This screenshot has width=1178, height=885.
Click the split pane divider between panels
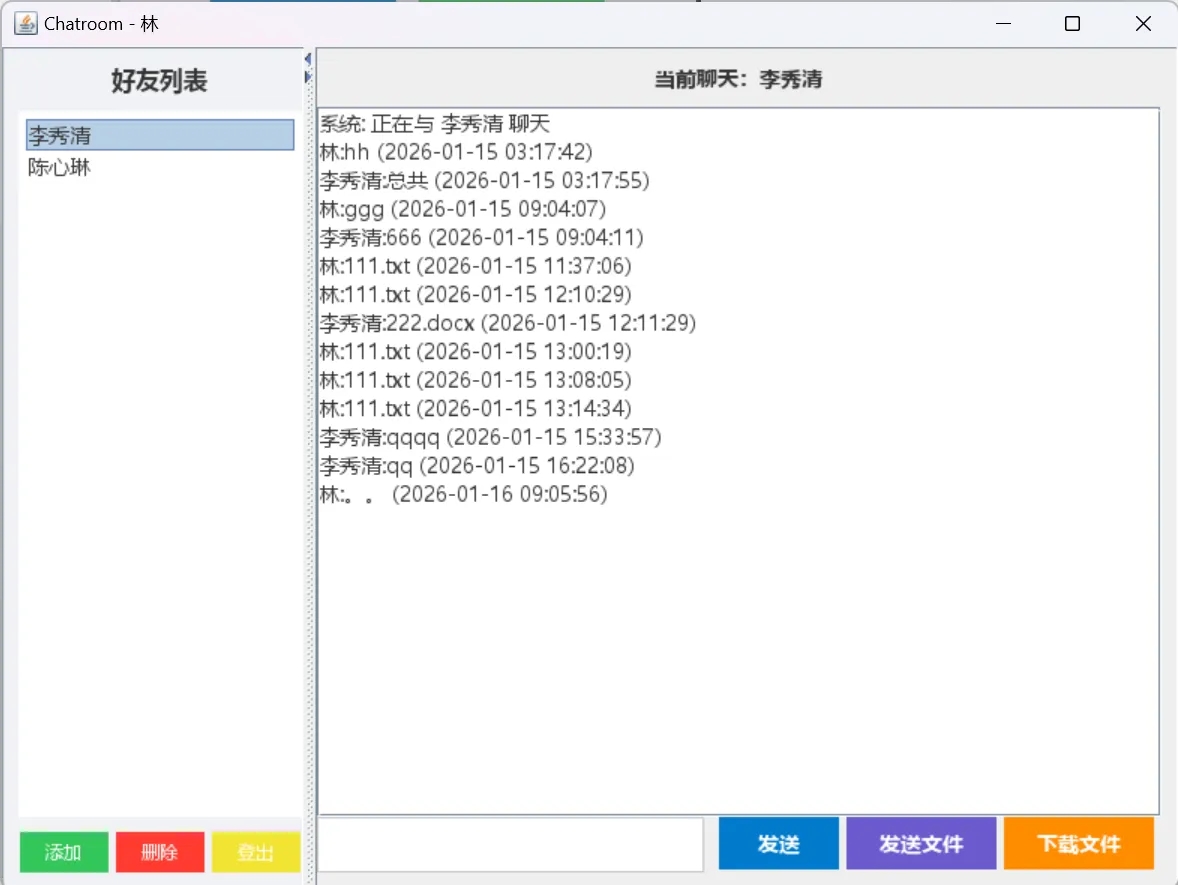[307, 450]
